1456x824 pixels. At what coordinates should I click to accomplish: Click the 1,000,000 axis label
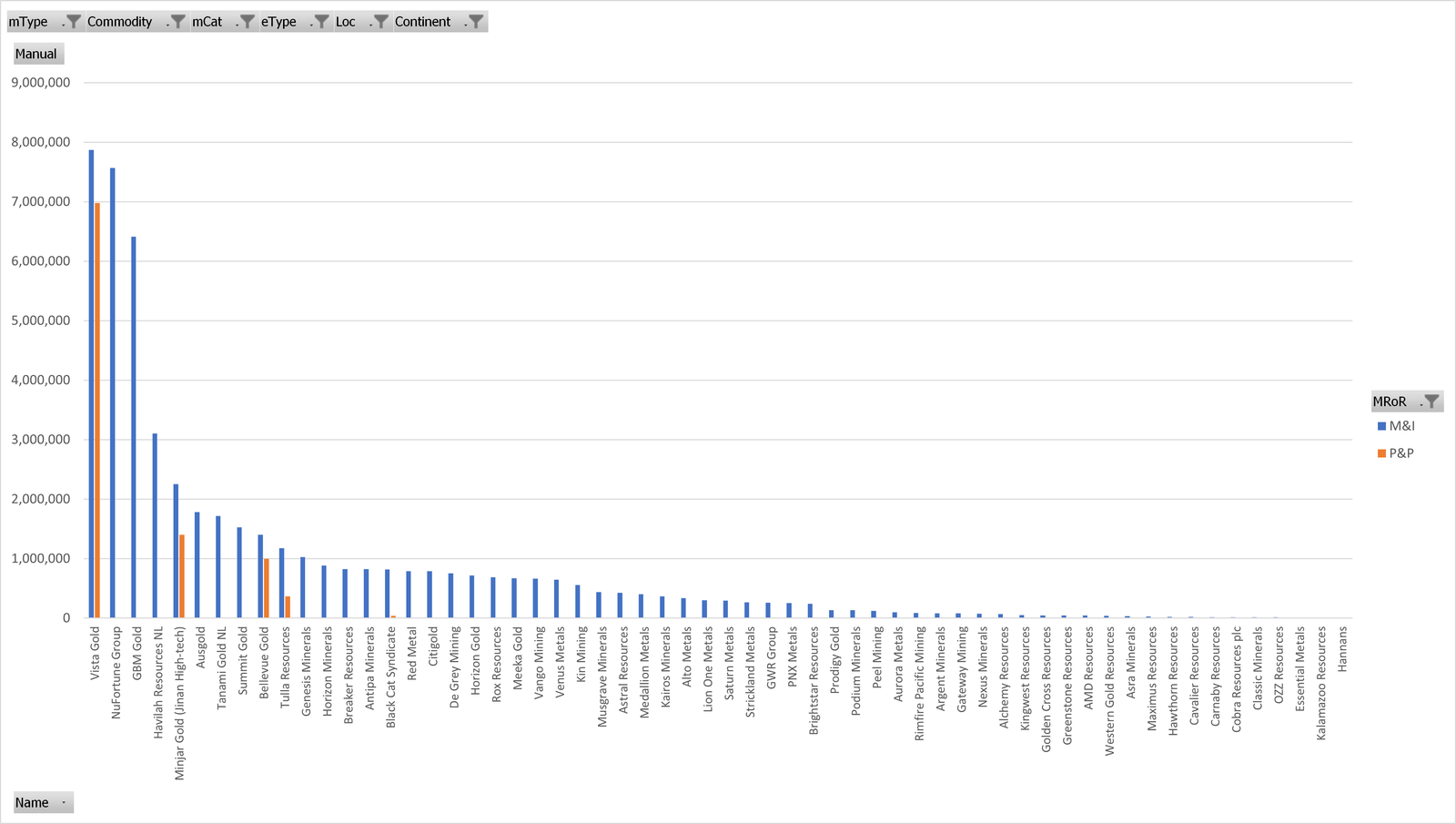coord(41,559)
